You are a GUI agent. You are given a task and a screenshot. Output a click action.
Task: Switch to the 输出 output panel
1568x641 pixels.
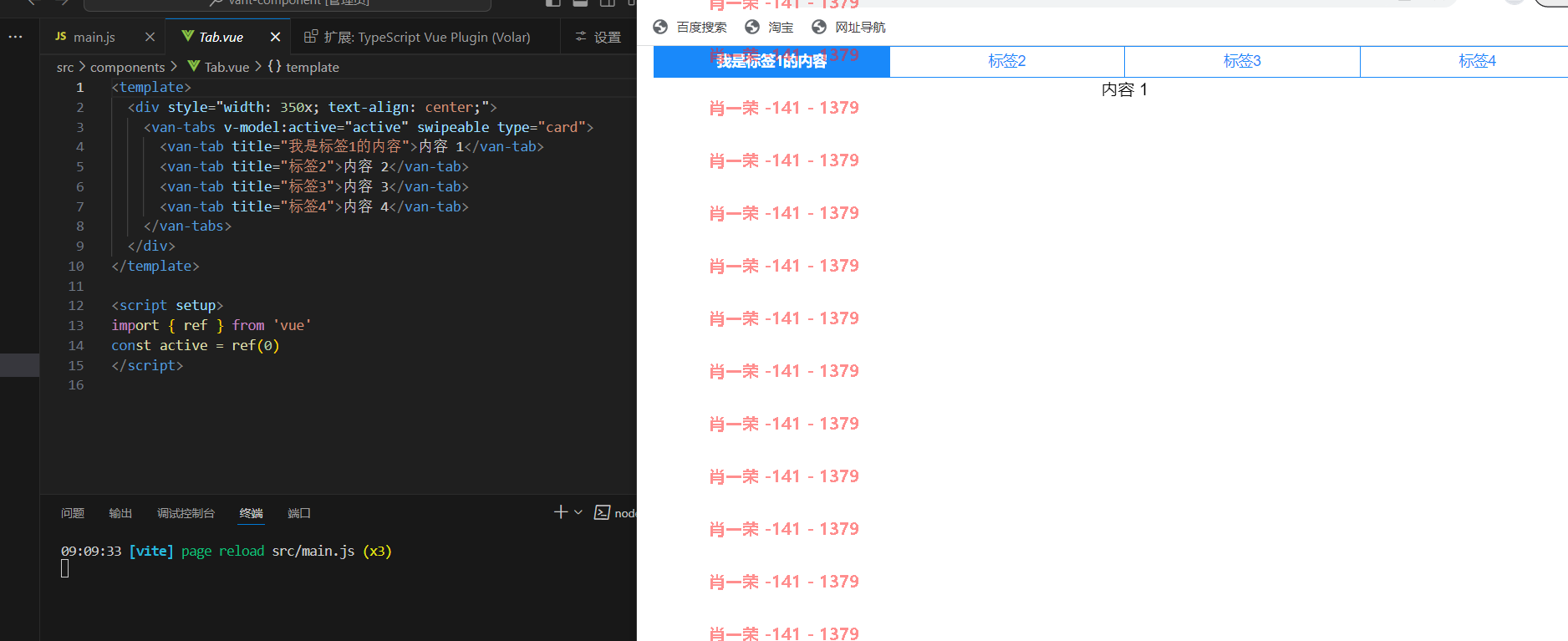click(120, 513)
